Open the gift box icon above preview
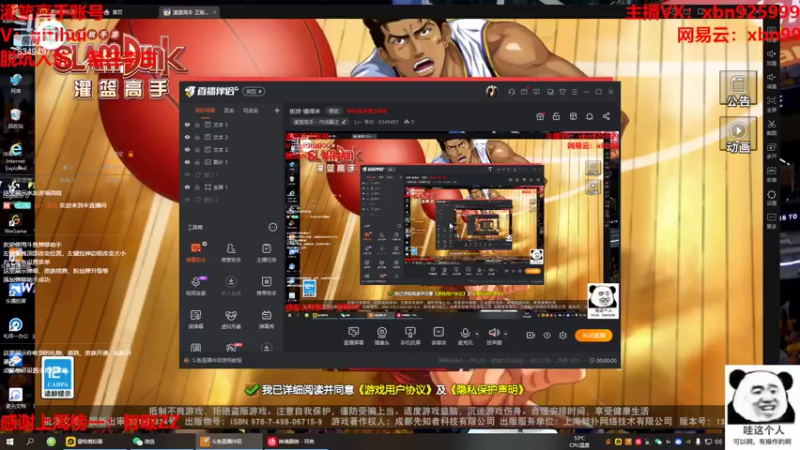Screen dimensions: 800x450 pos(540,116)
